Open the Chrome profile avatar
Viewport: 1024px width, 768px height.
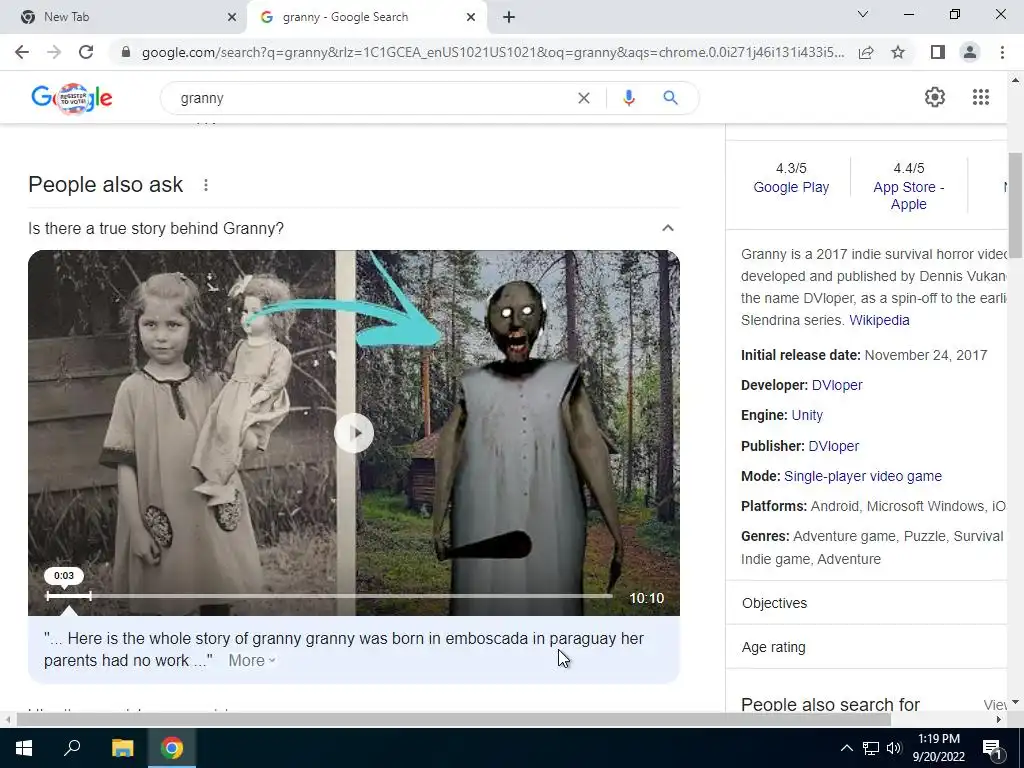coord(970,52)
